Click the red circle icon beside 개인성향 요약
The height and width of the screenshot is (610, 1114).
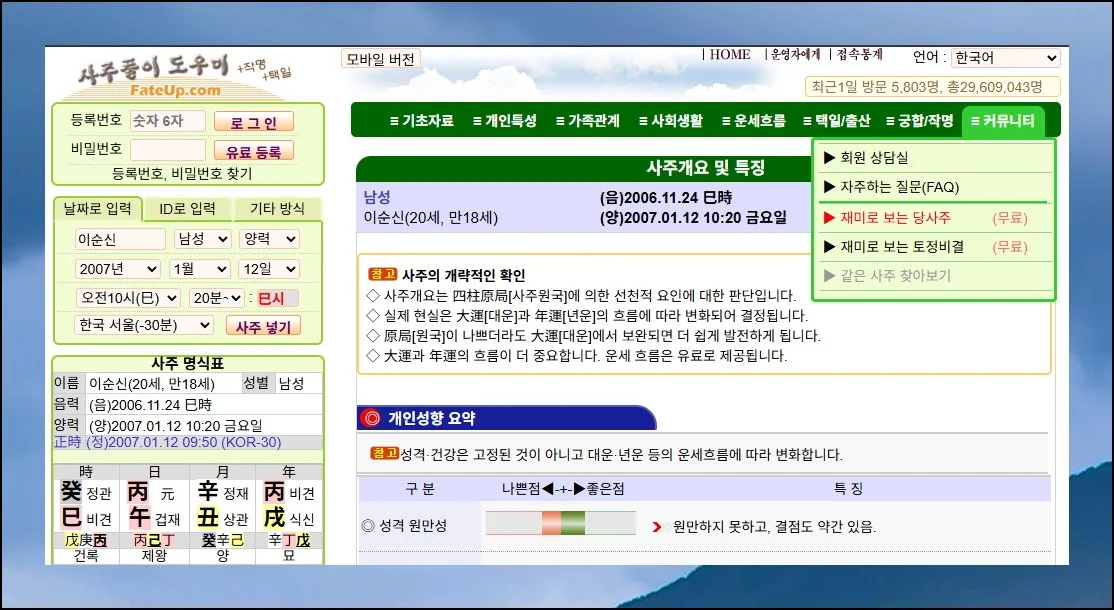pyautogui.click(x=372, y=418)
